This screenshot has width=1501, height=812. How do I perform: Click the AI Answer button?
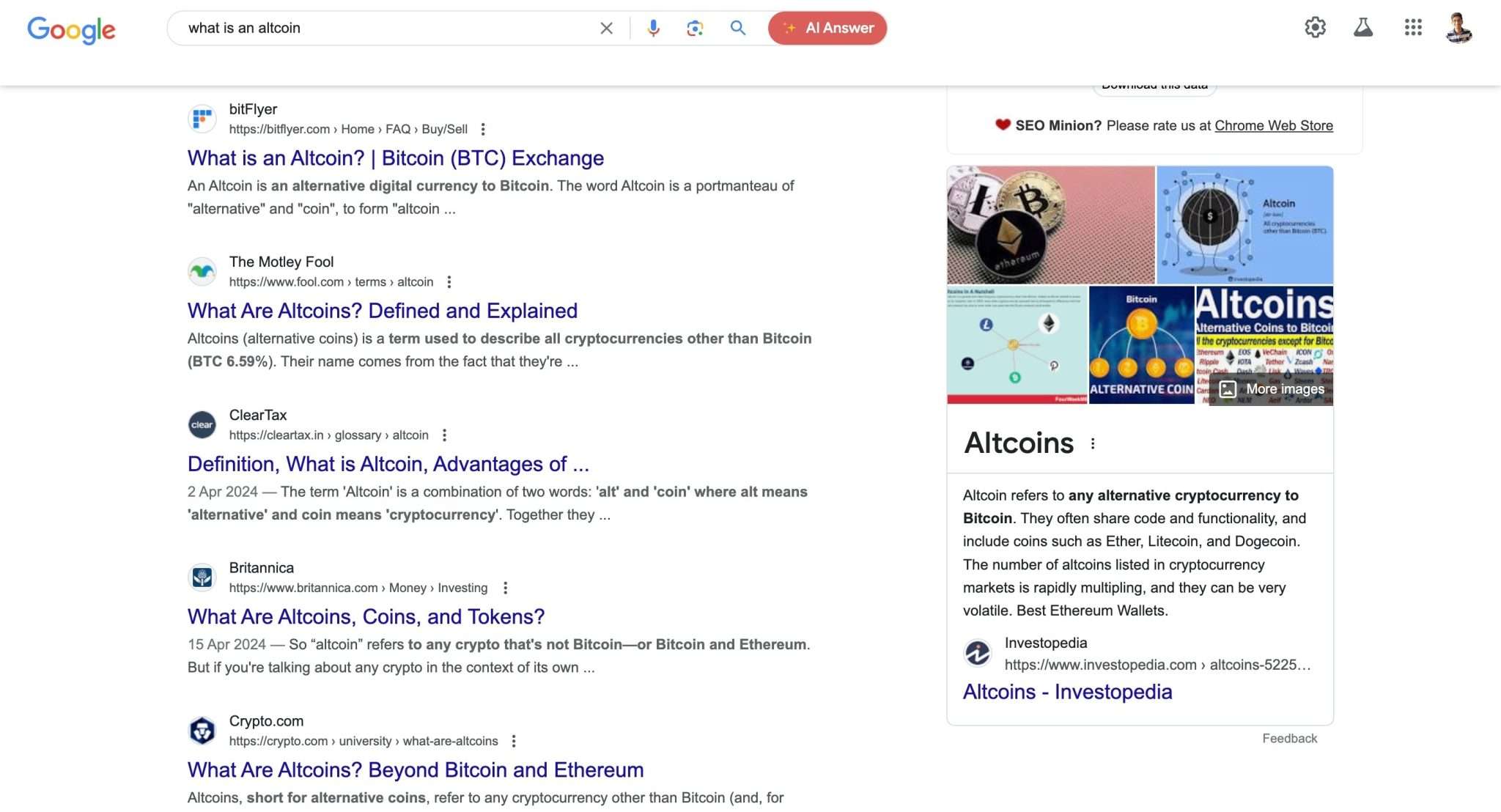(827, 28)
